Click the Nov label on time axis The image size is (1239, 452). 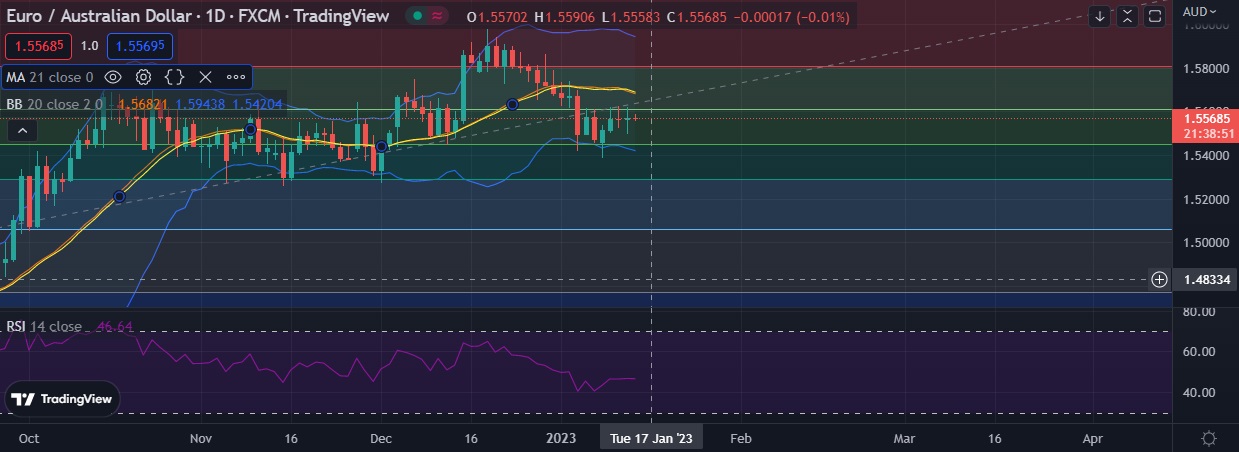click(201, 438)
